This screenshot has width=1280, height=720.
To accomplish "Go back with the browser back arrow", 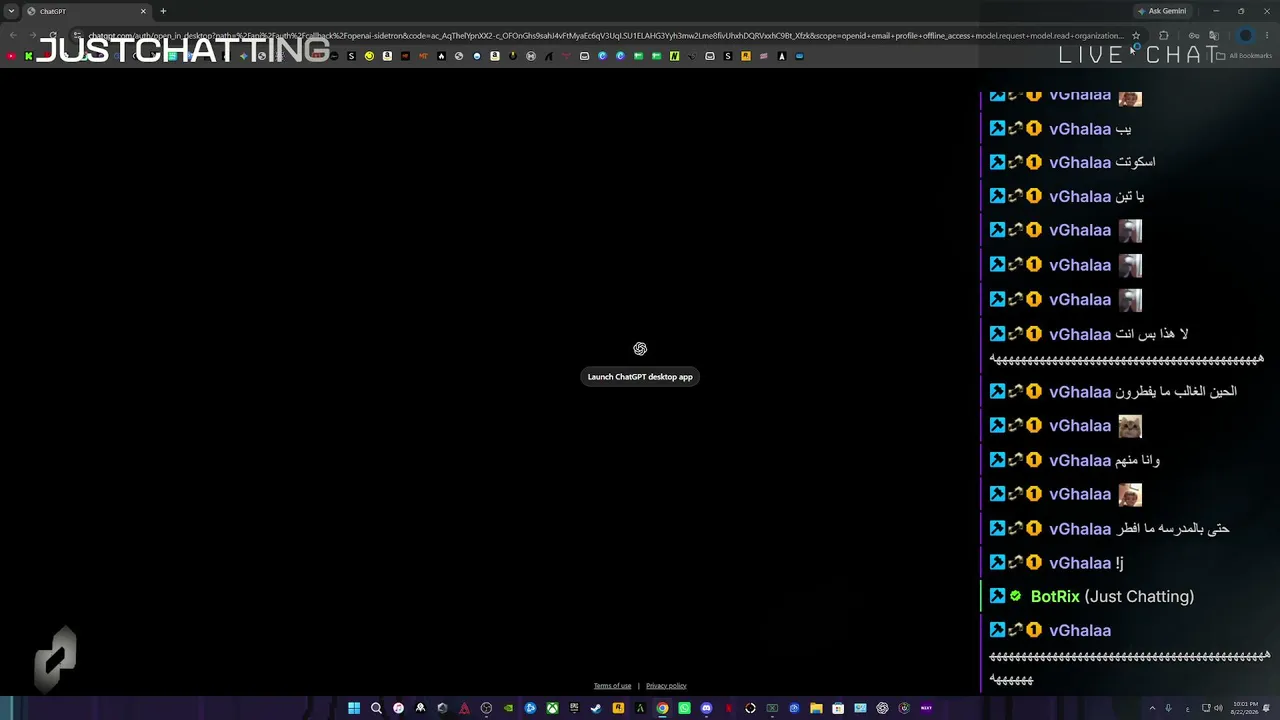I will point(12,36).
